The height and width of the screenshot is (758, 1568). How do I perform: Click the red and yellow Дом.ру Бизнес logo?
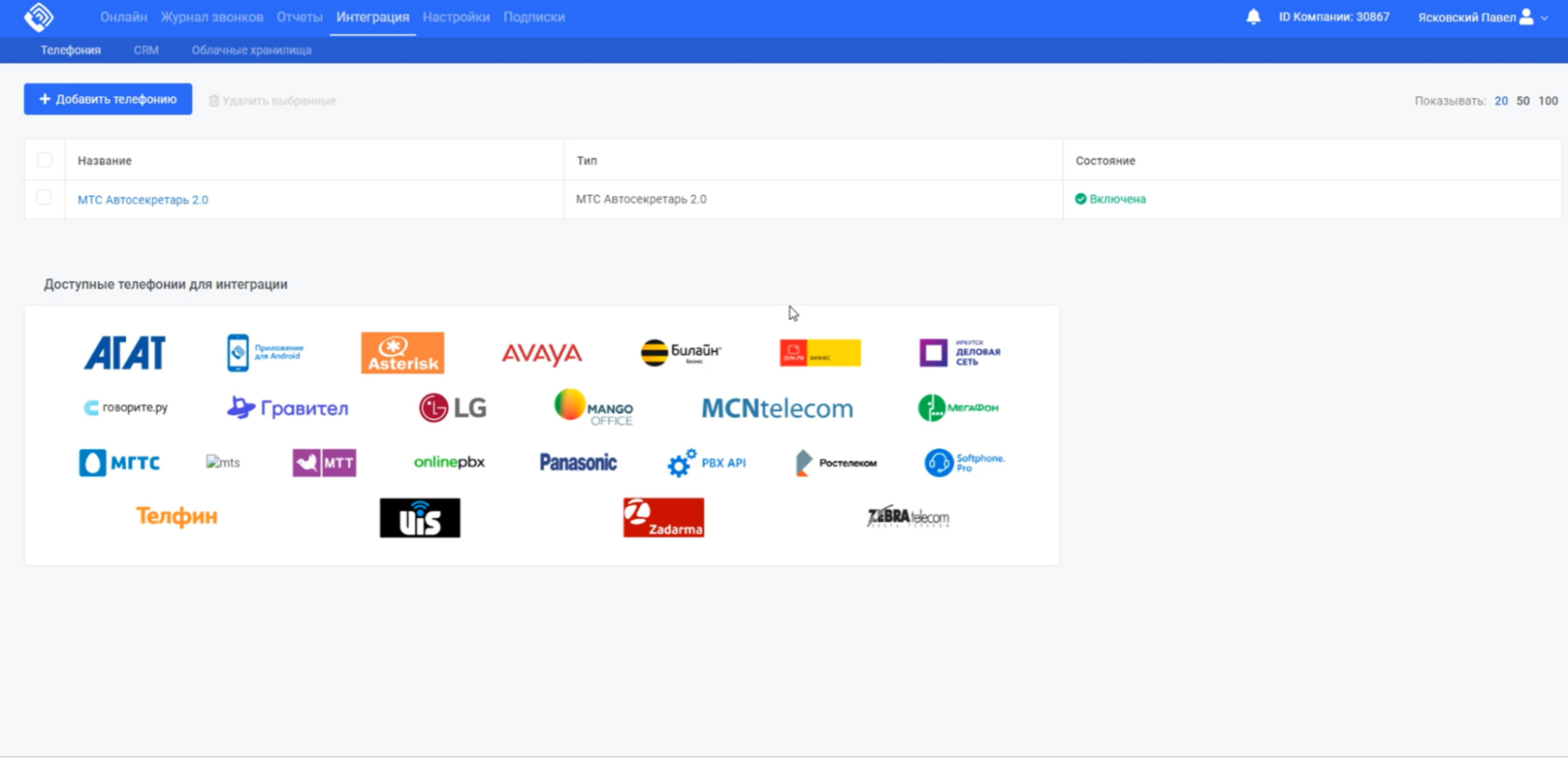coord(820,353)
